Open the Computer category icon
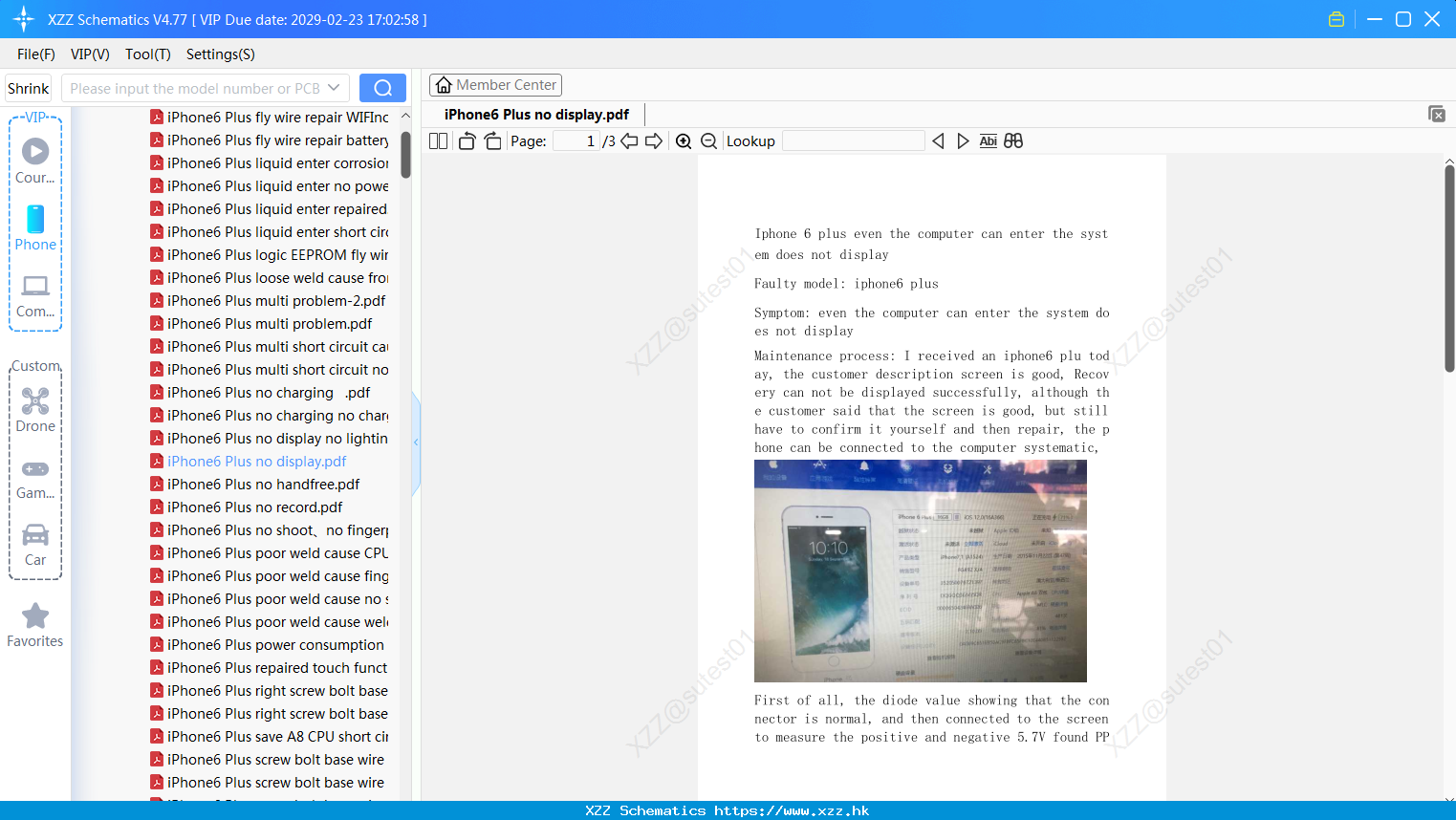Viewport: 1456px width, 820px height. pyautogui.click(x=35, y=296)
